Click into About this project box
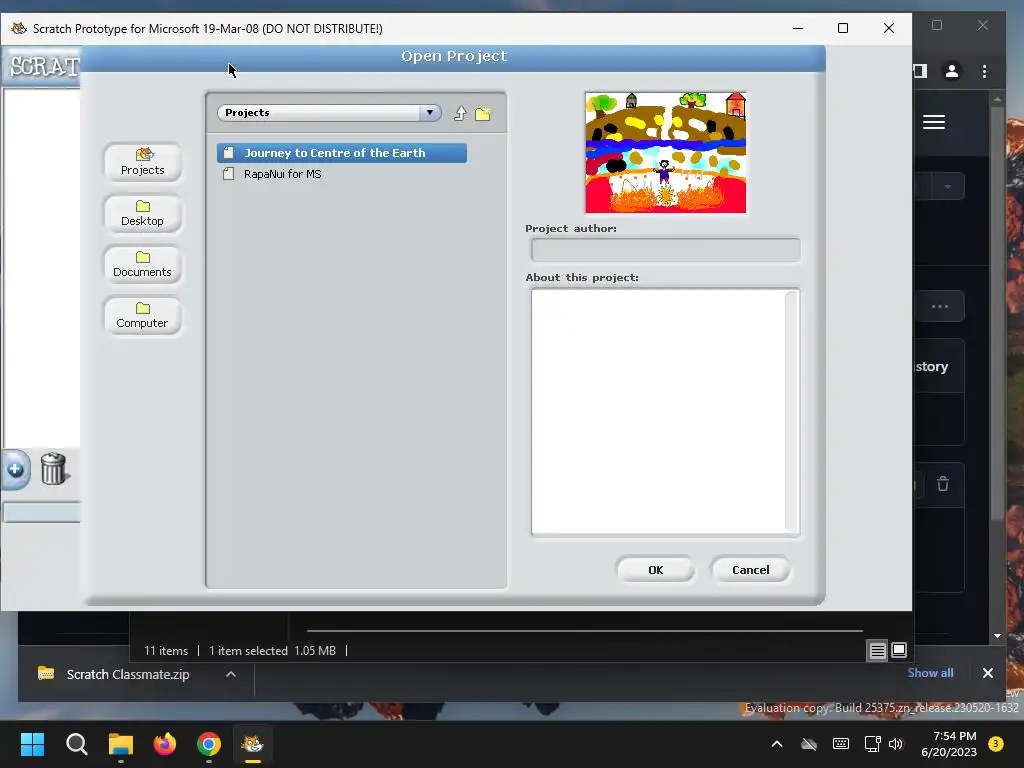1024x768 pixels. (658, 411)
